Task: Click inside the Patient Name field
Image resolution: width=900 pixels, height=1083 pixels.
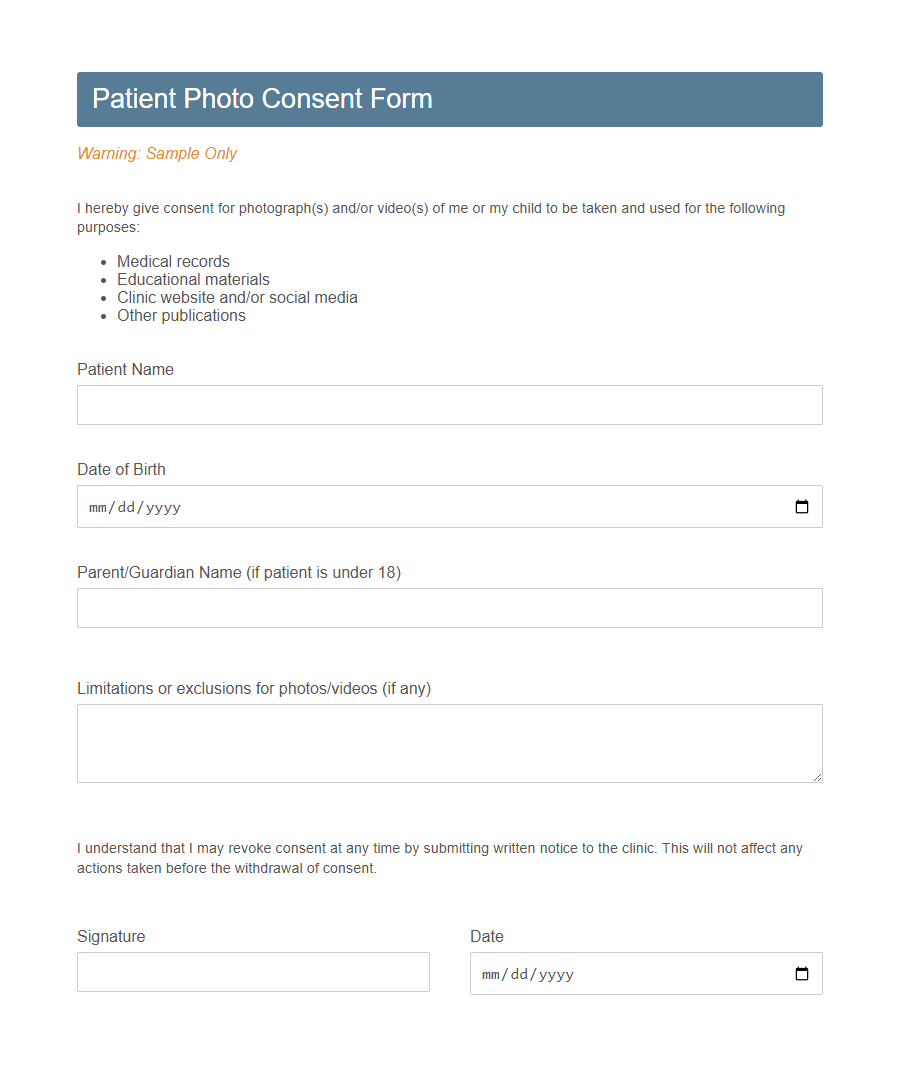Action: click(x=449, y=404)
